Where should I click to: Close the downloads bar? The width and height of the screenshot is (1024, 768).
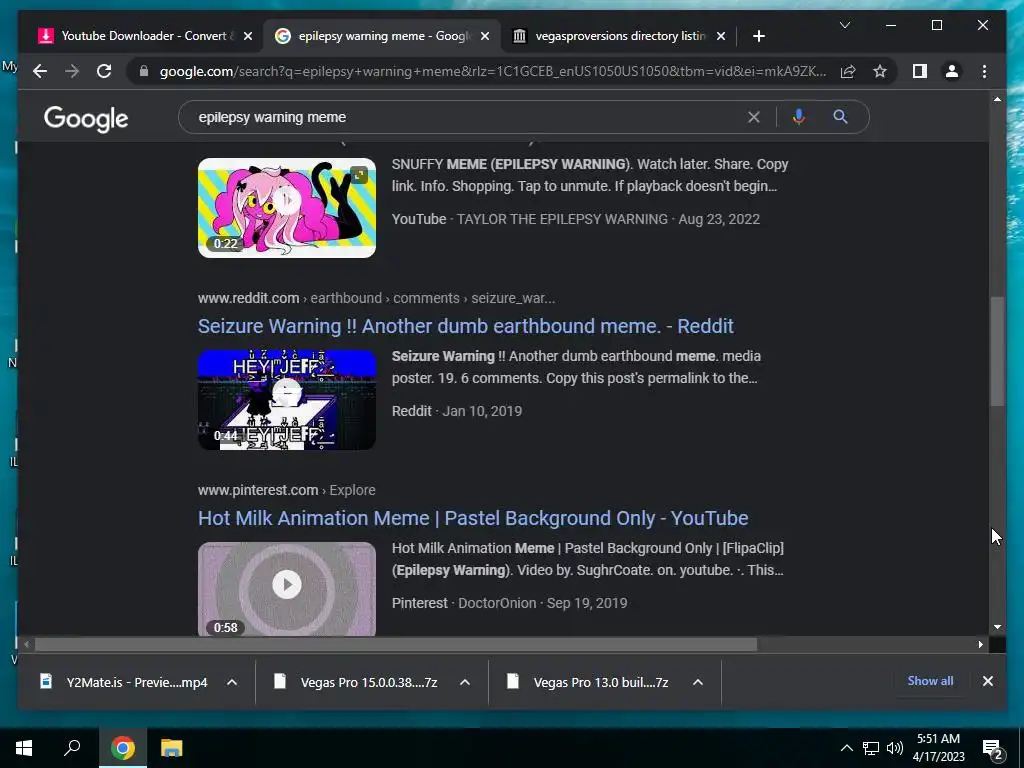pyautogui.click(x=987, y=681)
